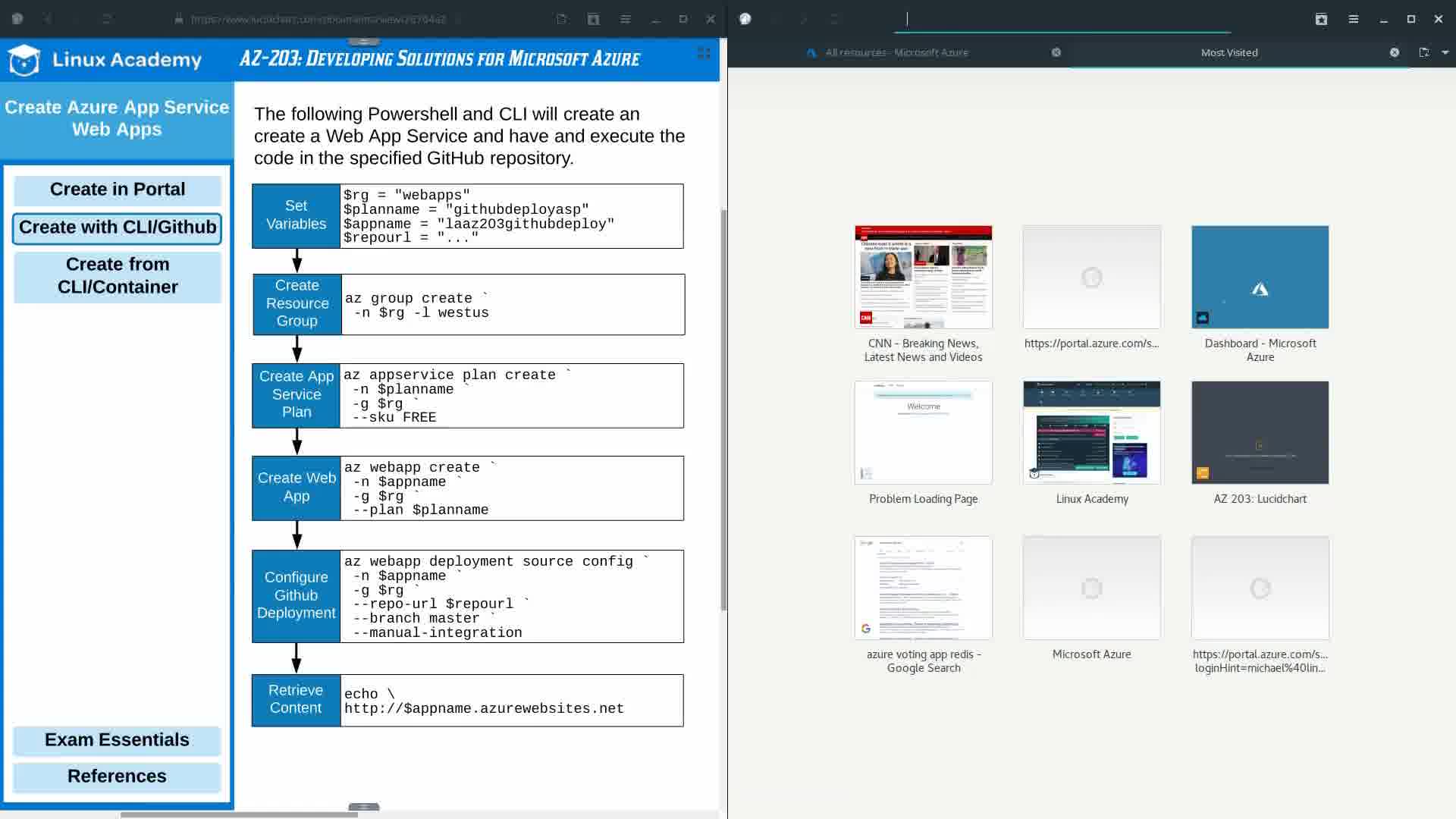The height and width of the screenshot is (819, 1456).
Task: Click the Linux Academy owl logo
Action: coord(24,60)
